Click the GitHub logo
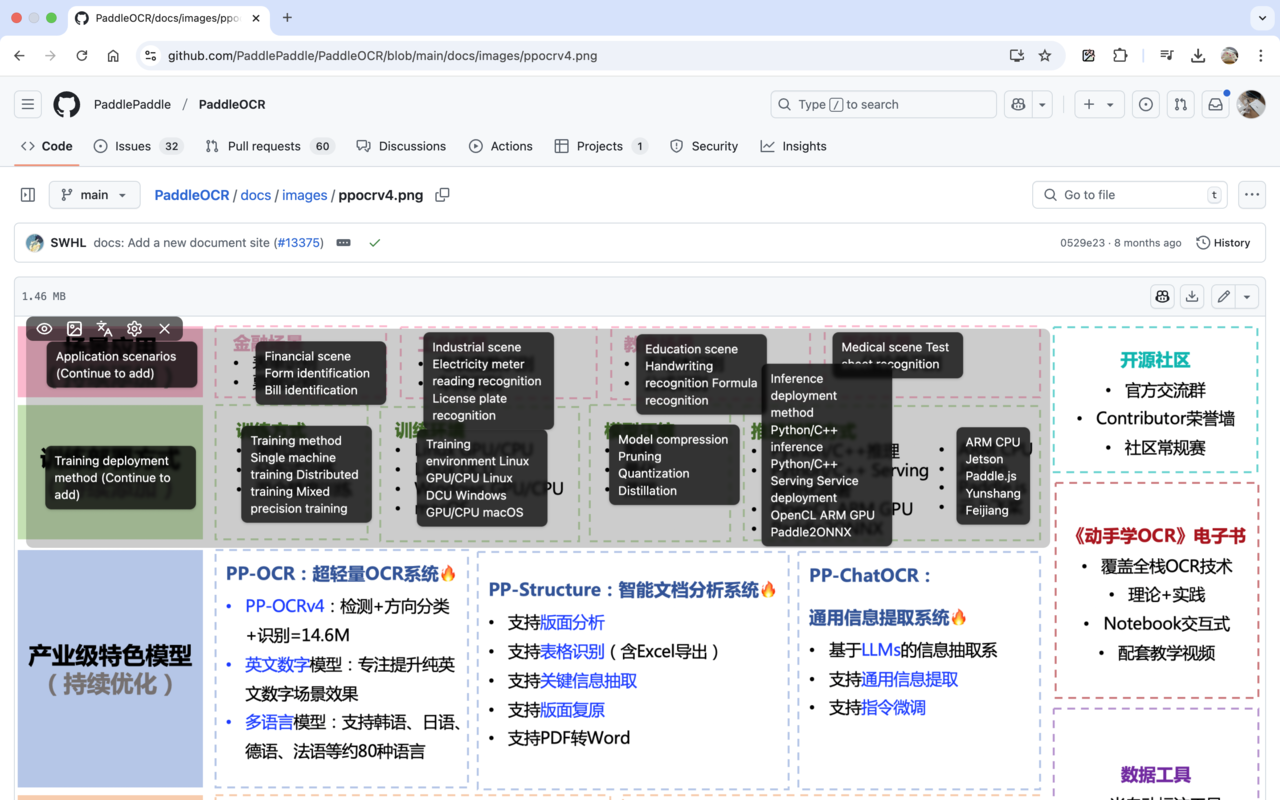1280x800 pixels. tap(66, 104)
